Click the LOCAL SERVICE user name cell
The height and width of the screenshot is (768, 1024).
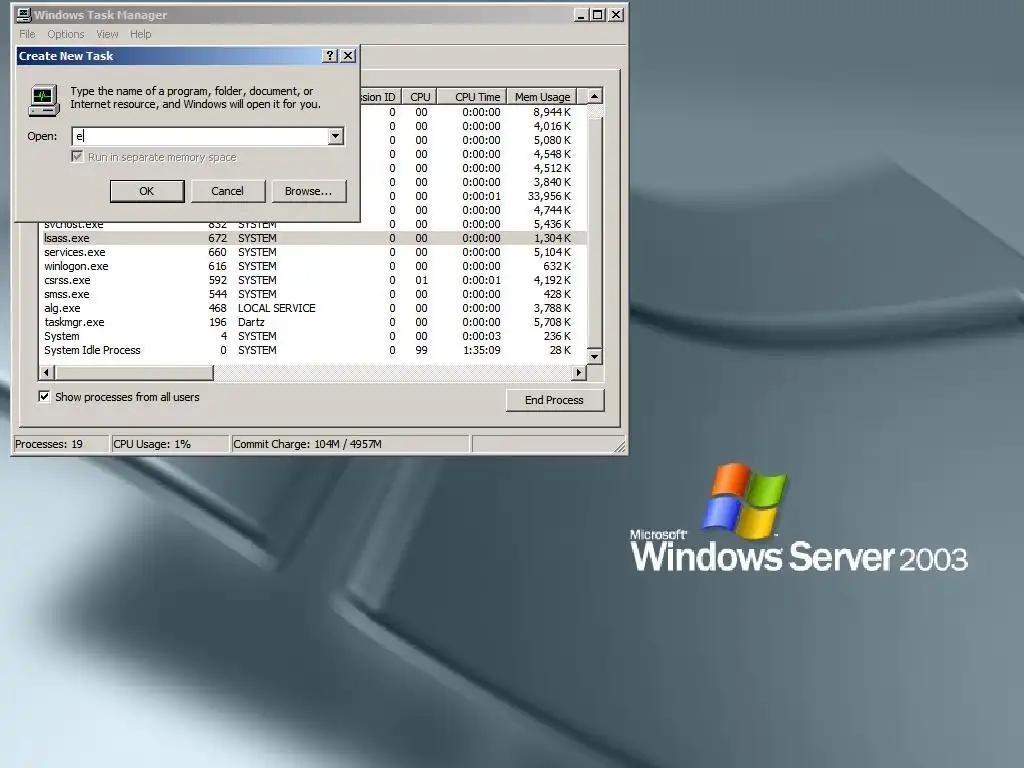point(276,308)
